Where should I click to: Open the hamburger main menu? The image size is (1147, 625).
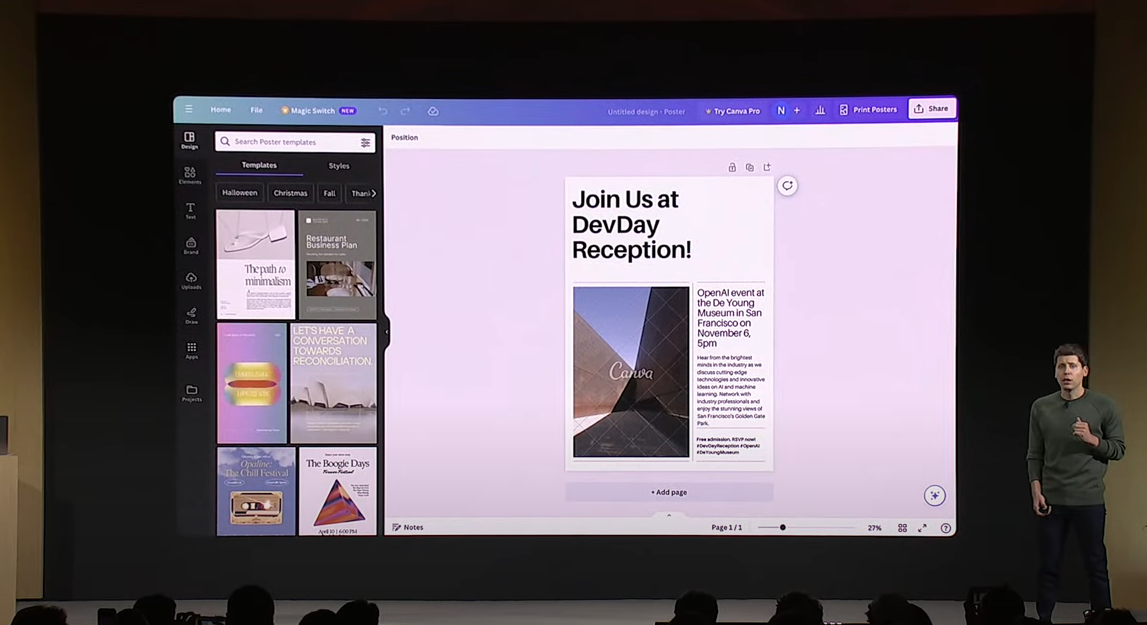tap(188, 110)
